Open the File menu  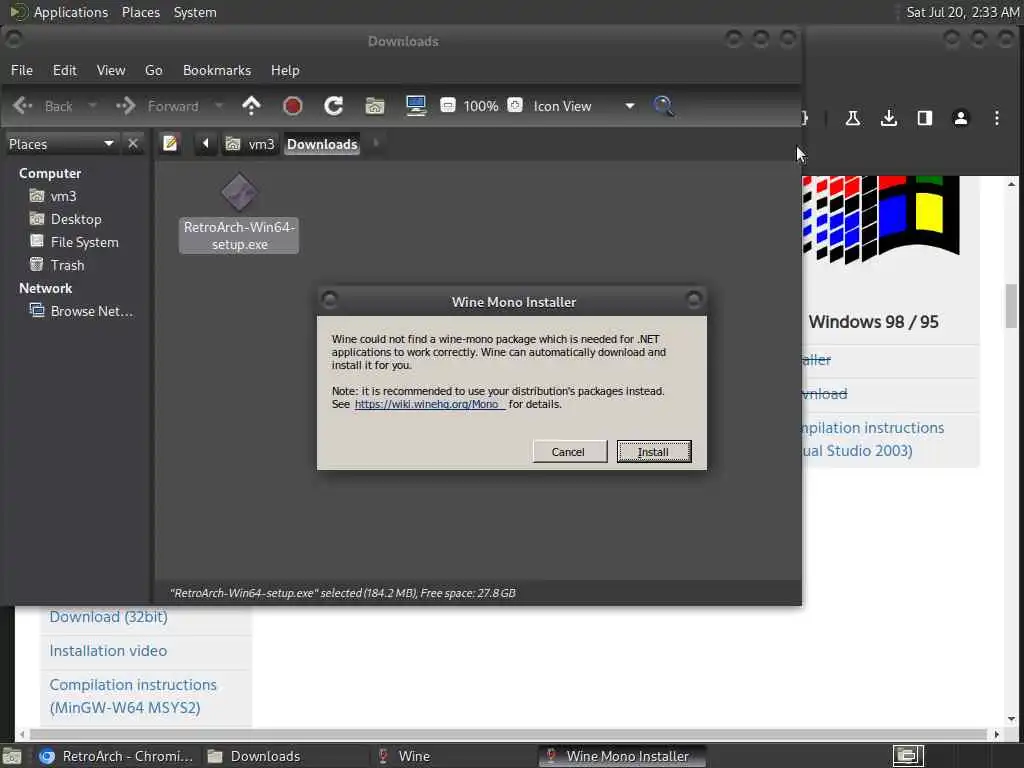pos(22,70)
